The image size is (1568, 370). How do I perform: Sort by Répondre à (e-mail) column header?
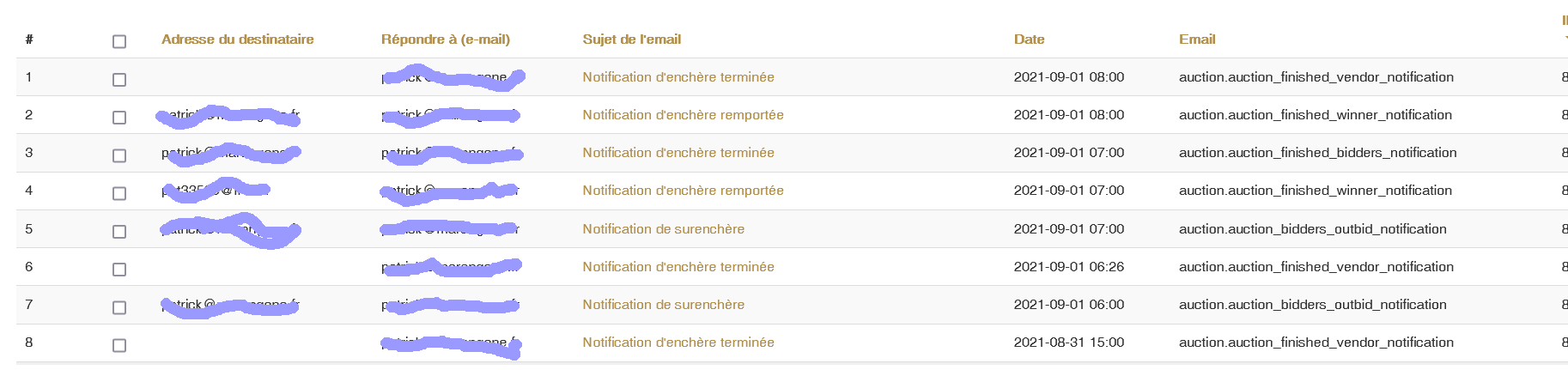click(445, 39)
